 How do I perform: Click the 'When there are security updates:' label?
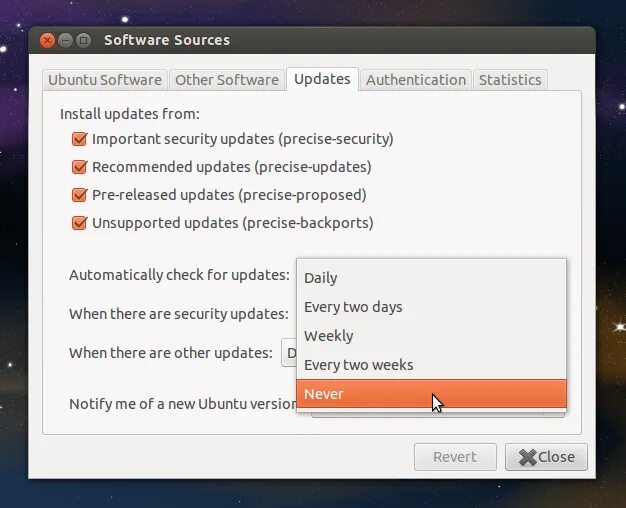[x=179, y=314]
